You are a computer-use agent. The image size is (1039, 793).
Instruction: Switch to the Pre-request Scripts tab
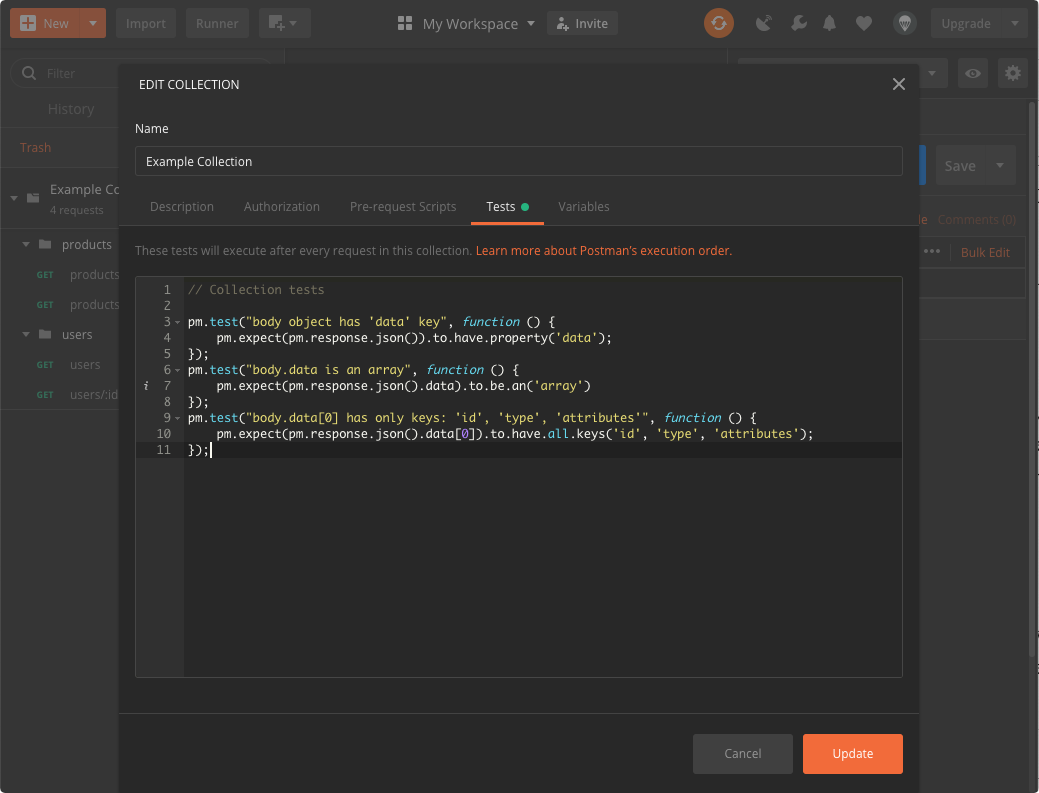(403, 207)
